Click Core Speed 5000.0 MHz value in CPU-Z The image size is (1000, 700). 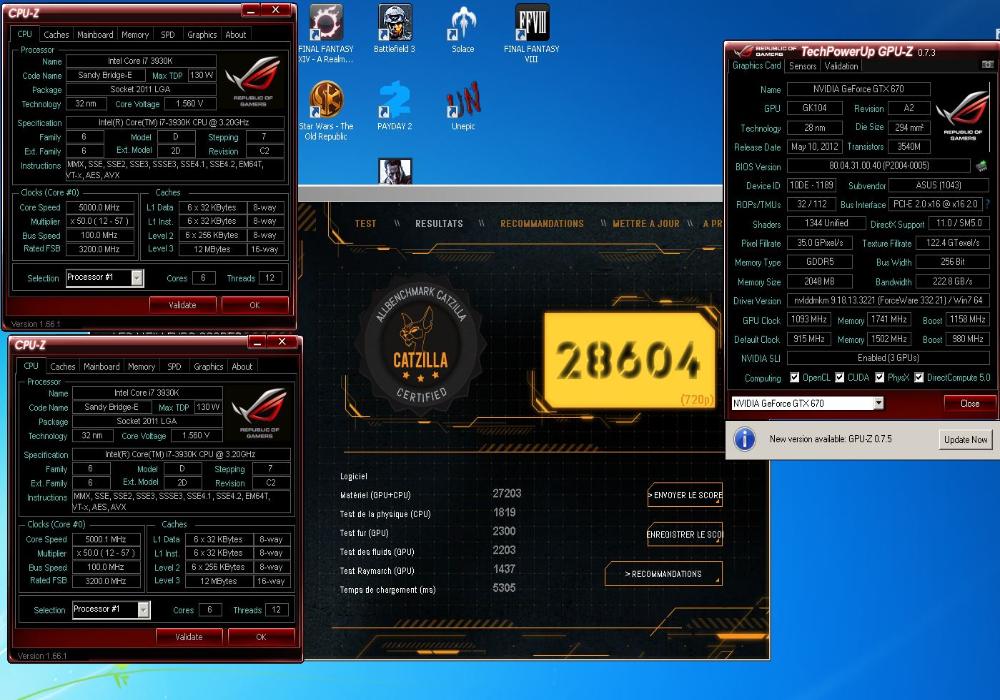pos(99,207)
